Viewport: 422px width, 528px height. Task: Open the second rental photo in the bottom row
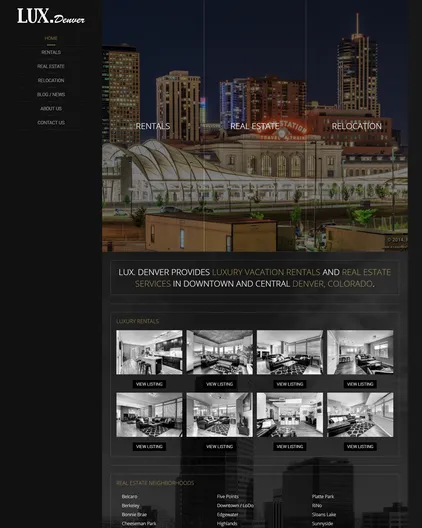pos(220,415)
